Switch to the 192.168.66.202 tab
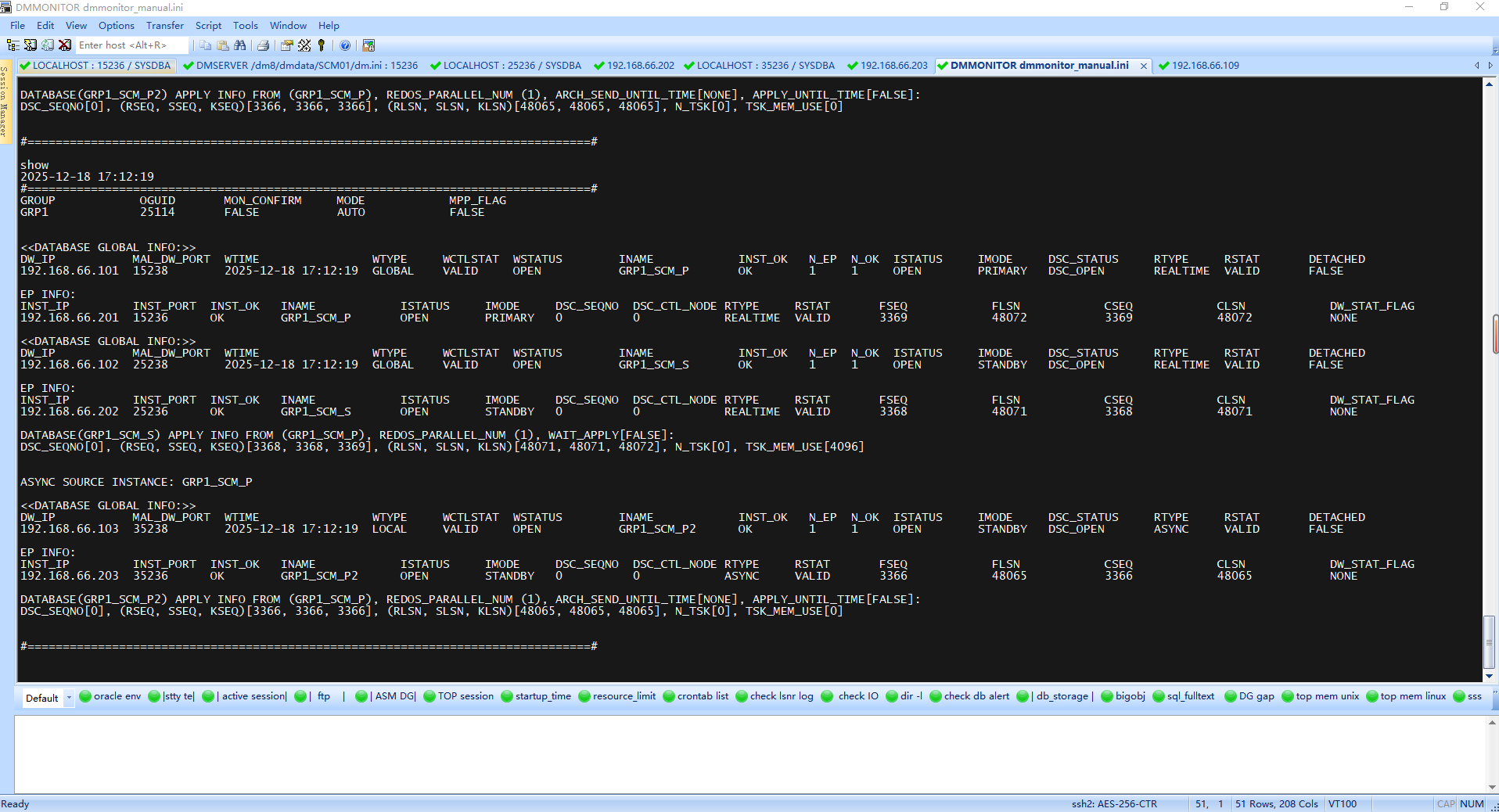This screenshot has width=1499, height=812. coord(634,66)
